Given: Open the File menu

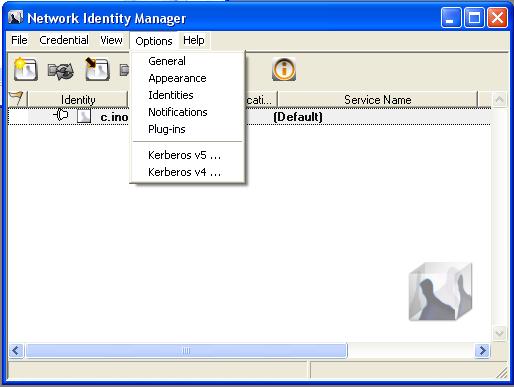Looking at the screenshot, I should [19, 40].
